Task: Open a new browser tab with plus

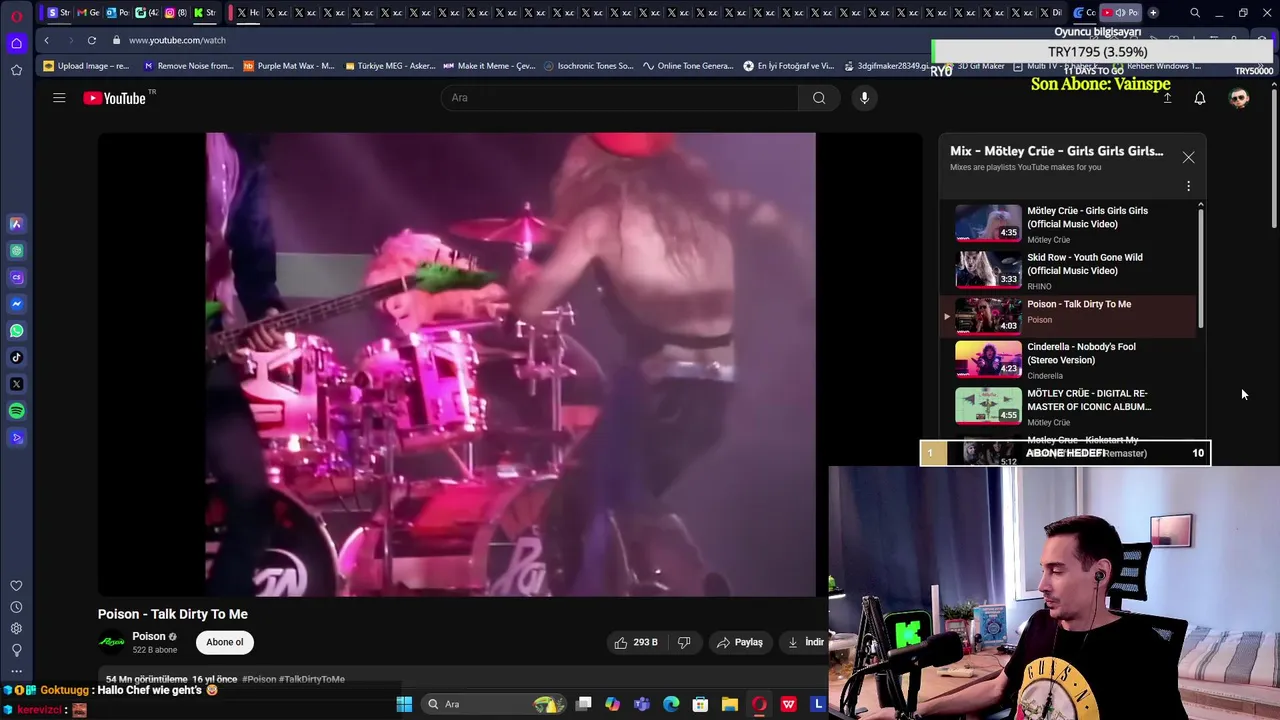Action: 1153,13
